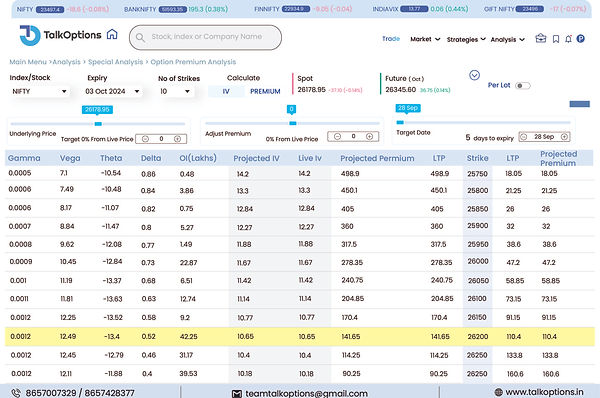This screenshot has width=600, height=398.
Task: Click OI value 42.25
Action: [189, 336]
